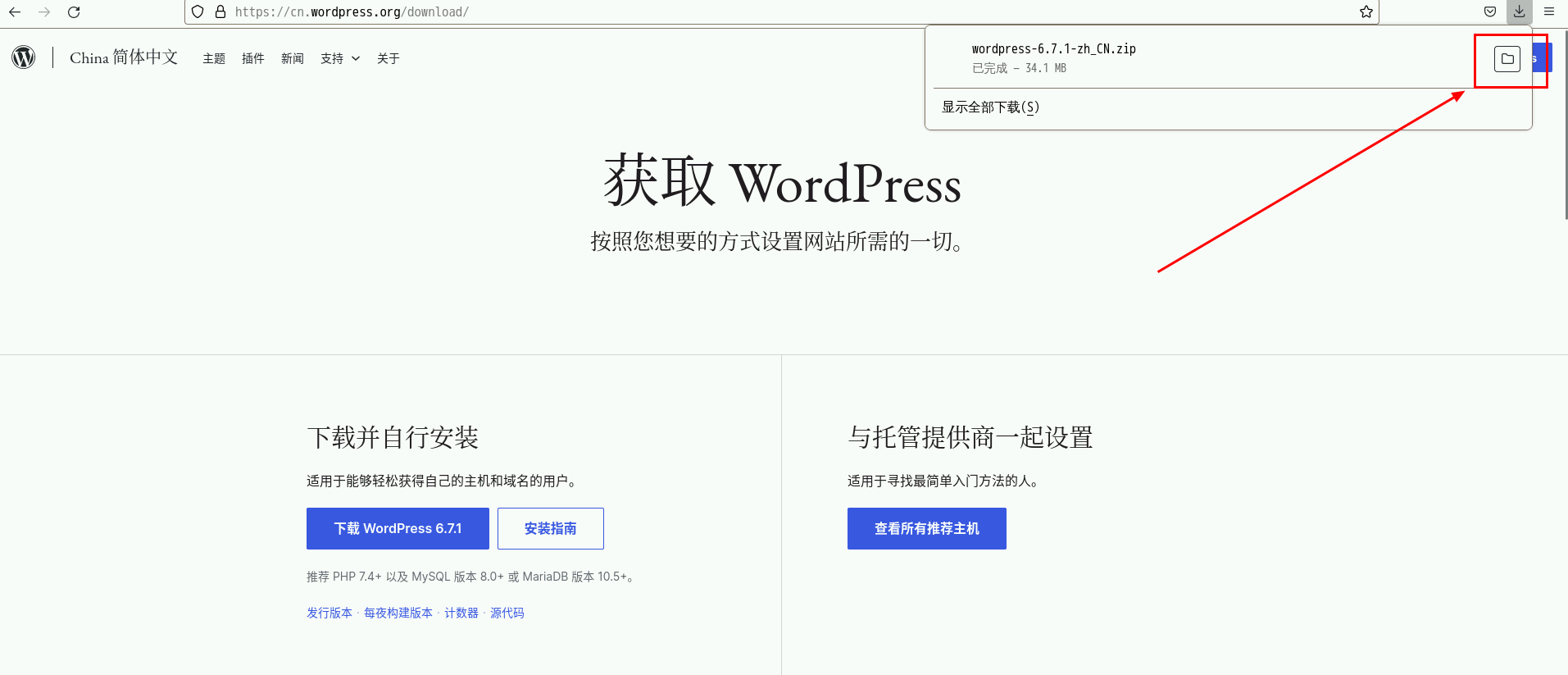The image size is (1568, 675).
Task: Click the 查看所有推荐主机 button
Action: click(x=927, y=529)
